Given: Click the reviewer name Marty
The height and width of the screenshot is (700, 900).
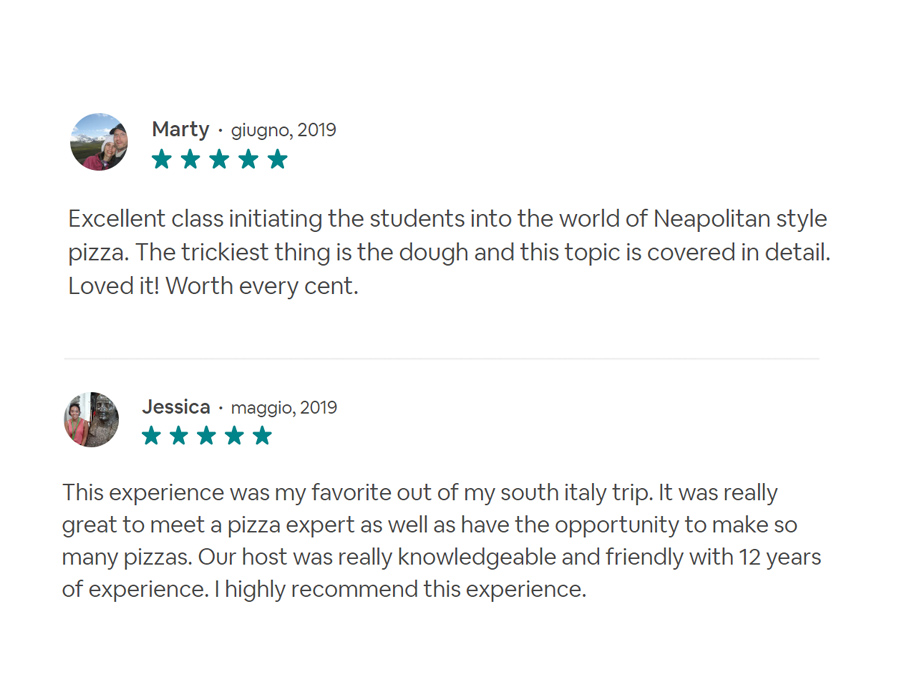Looking at the screenshot, I should tap(180, 130).
